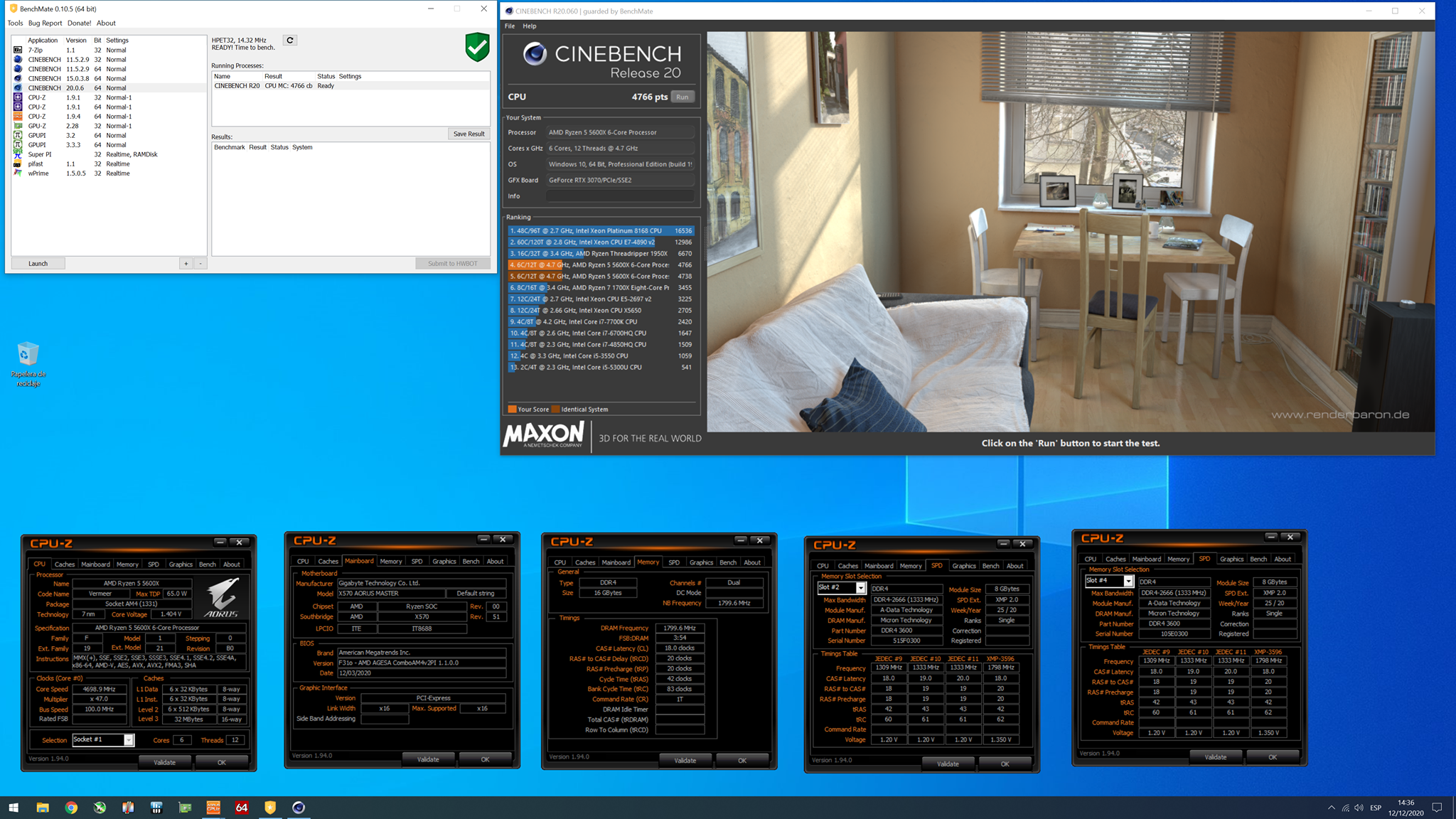Image resolution: width=1456 pixels, height=819 pixels.
Task: Open the Donate! menu in BenchMate
Action: 79,23
